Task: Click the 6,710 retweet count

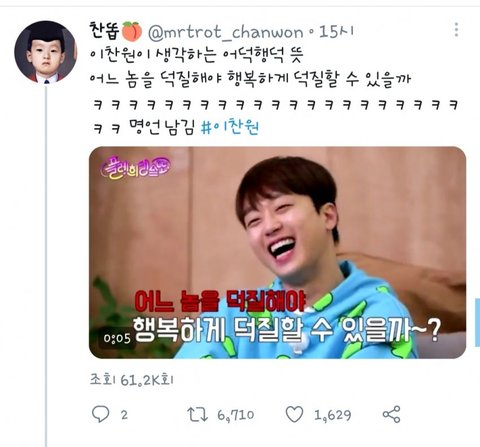Action: point(236,415)
